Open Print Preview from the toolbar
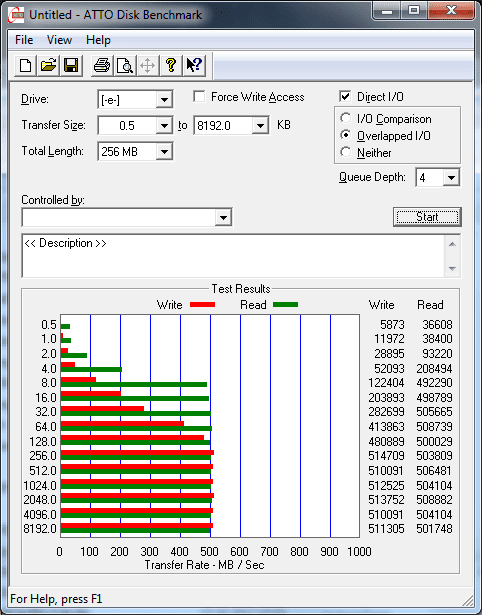Viewport: 482px width, 615px height. [x=125, y=66]
